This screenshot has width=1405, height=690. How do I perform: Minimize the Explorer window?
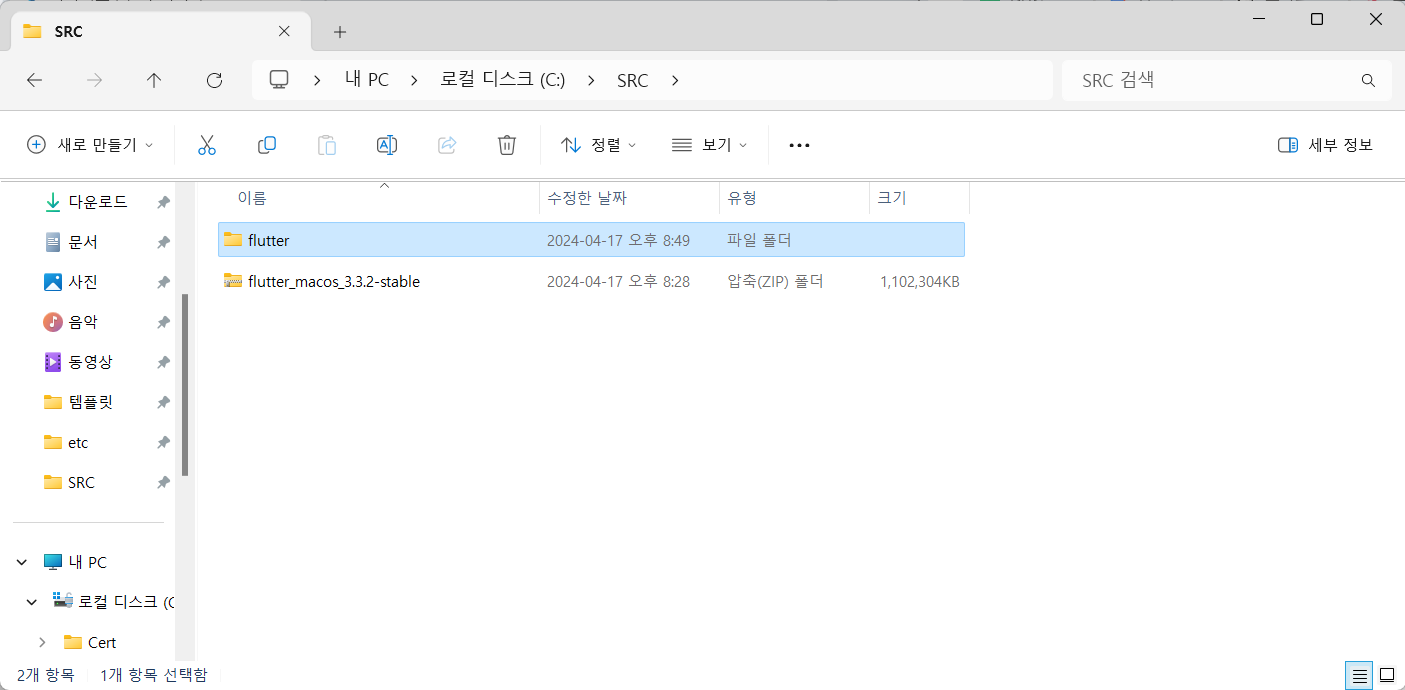coord(1257,19)
